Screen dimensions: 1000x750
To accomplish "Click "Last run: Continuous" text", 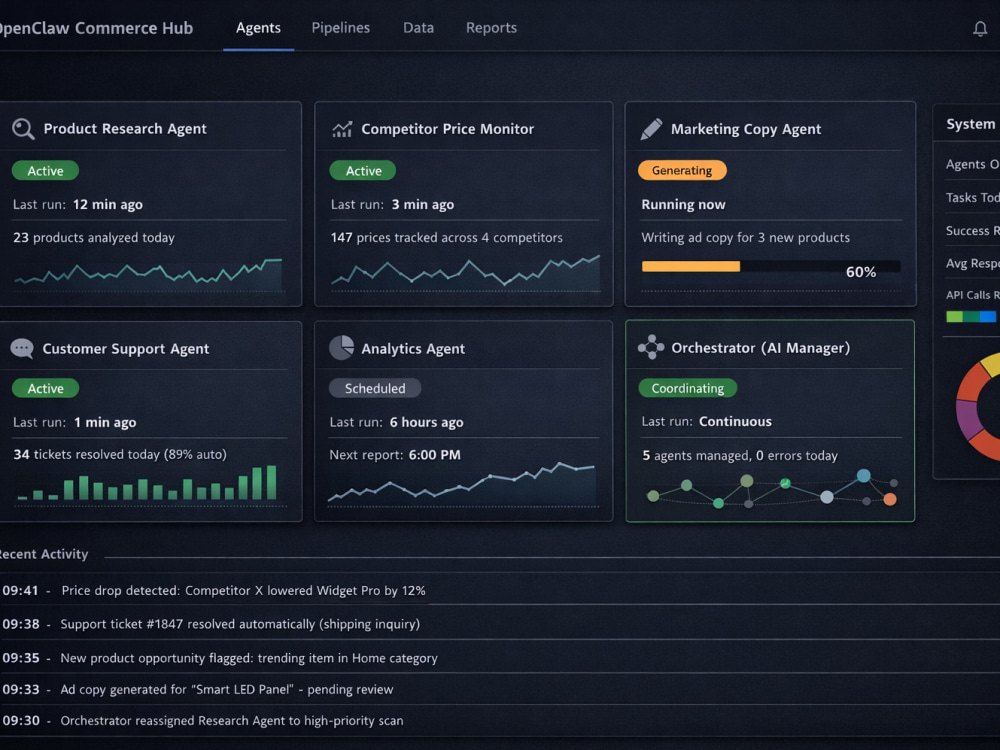I will click(x=707, y=422).
